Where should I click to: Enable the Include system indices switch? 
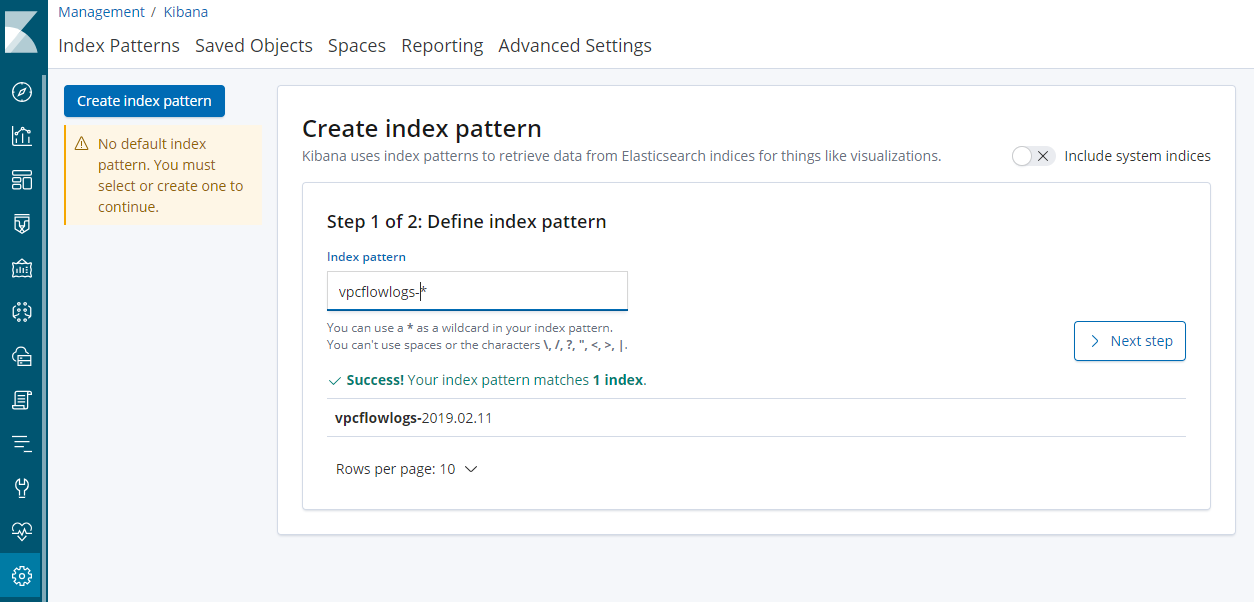[1033, 156]
